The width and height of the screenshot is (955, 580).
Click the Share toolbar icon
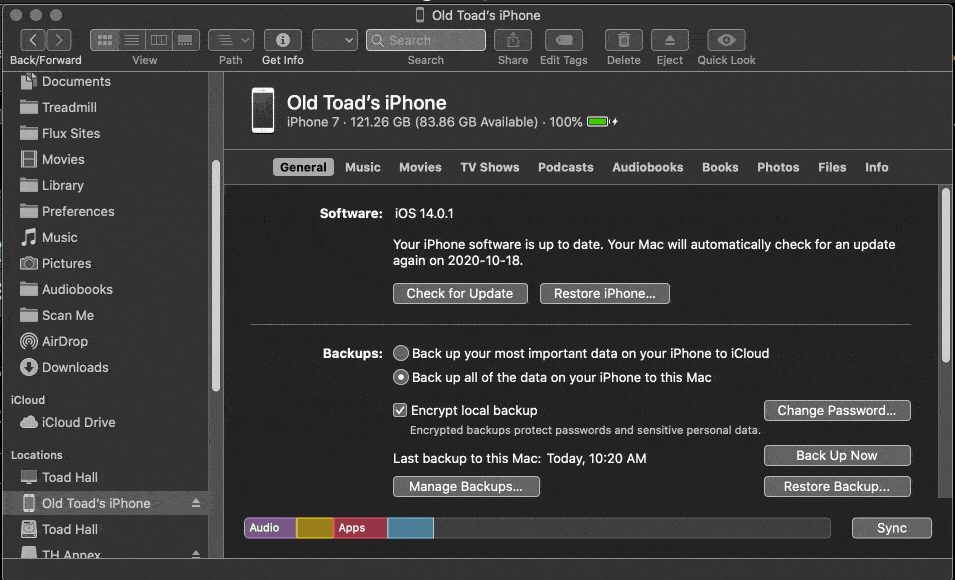pyautogui.click(x=513, y=40)
